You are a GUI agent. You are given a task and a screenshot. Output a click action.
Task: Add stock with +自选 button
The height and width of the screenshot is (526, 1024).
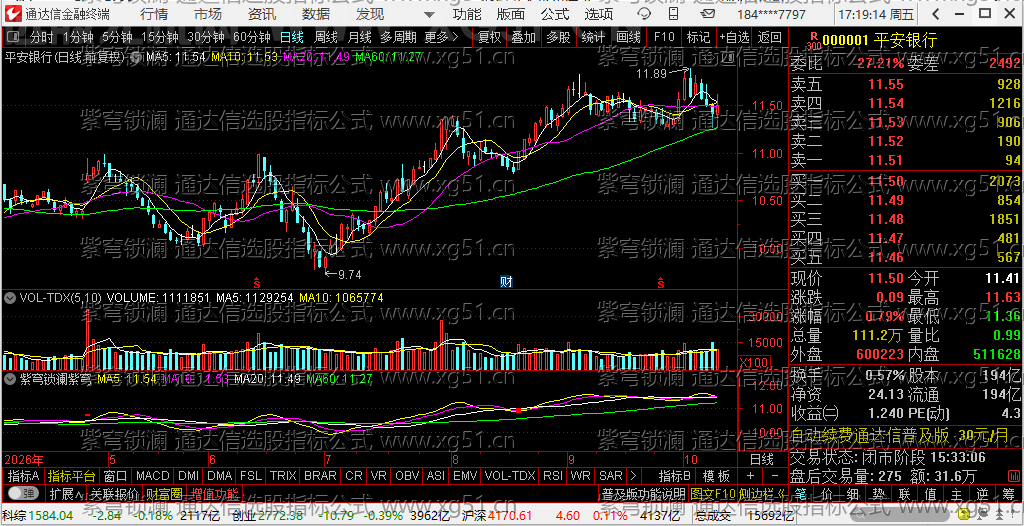[x=735, y=37]
